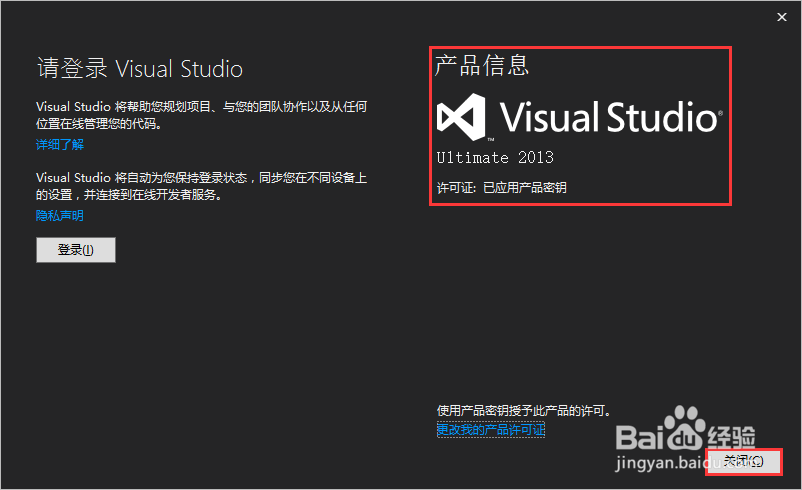802x490 pixels.
Task: Click the Ultimate 2013 edition label
Action: click(495, 158)
